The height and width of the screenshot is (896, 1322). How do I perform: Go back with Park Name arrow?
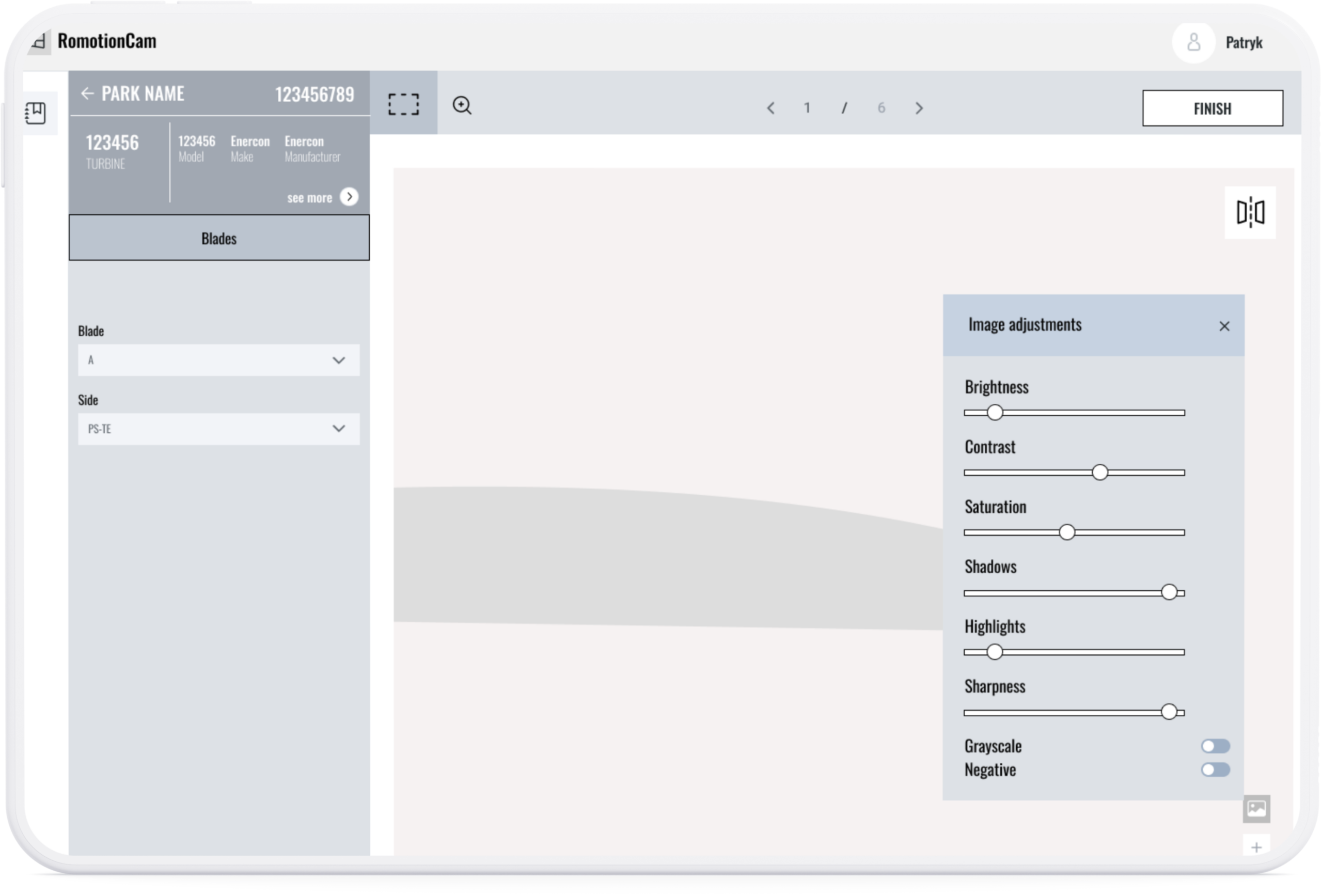[x=87, y=94]
